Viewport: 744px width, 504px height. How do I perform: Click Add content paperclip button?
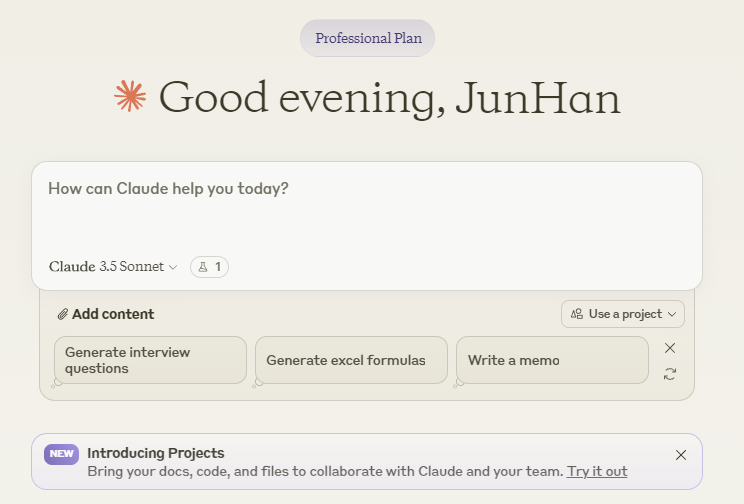pyautogui.click(x=106, y=314)
